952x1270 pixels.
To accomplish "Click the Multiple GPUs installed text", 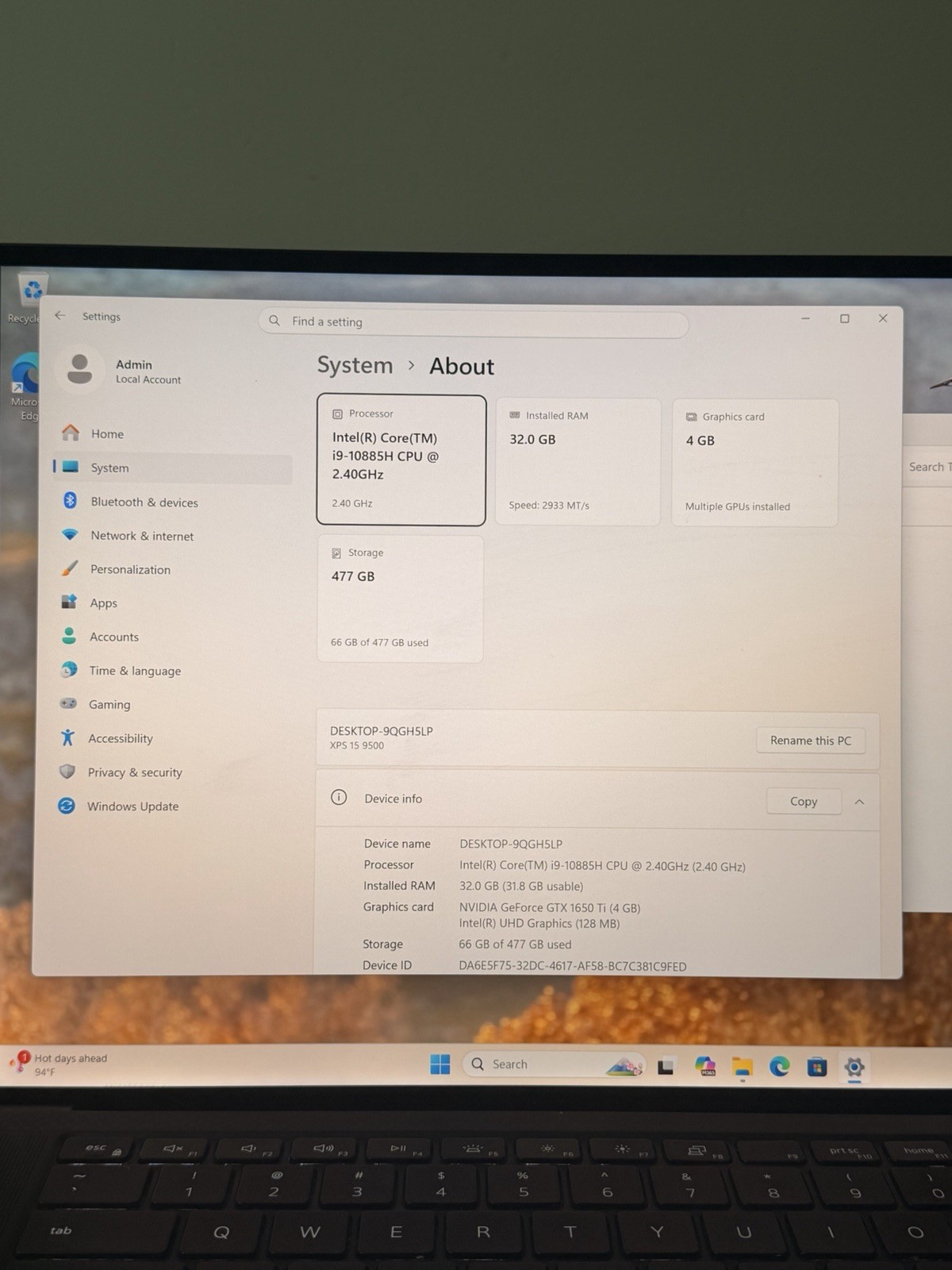I will click(738, 506).
